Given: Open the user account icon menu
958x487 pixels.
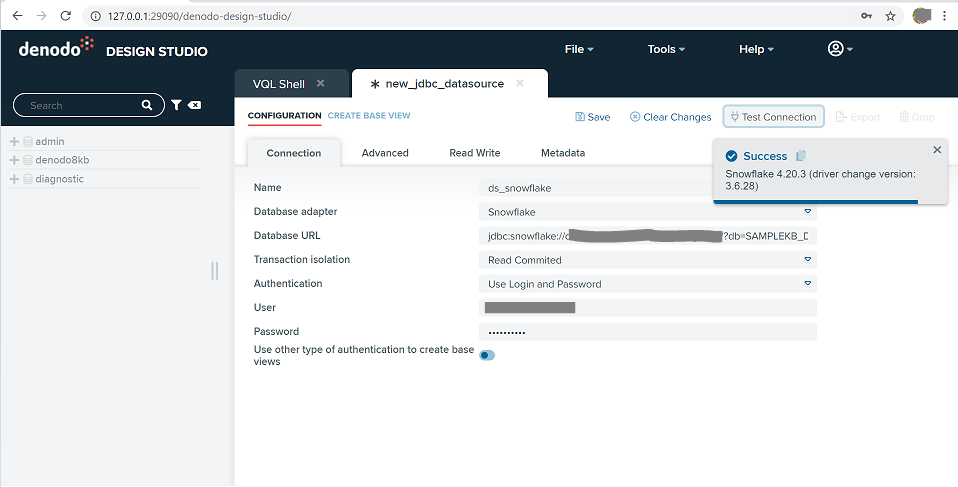Looking at the screenshot, I should pyautogui.click(x=839, y=49).
